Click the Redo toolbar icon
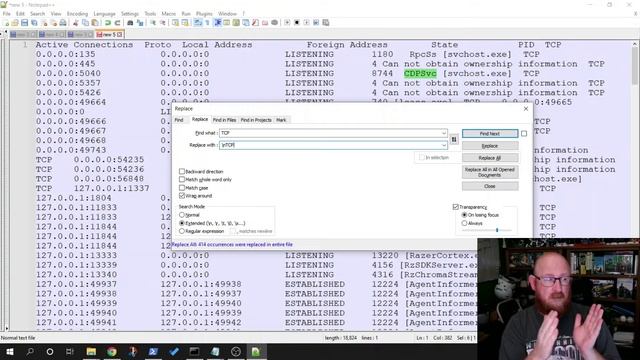 pos(117,23)
